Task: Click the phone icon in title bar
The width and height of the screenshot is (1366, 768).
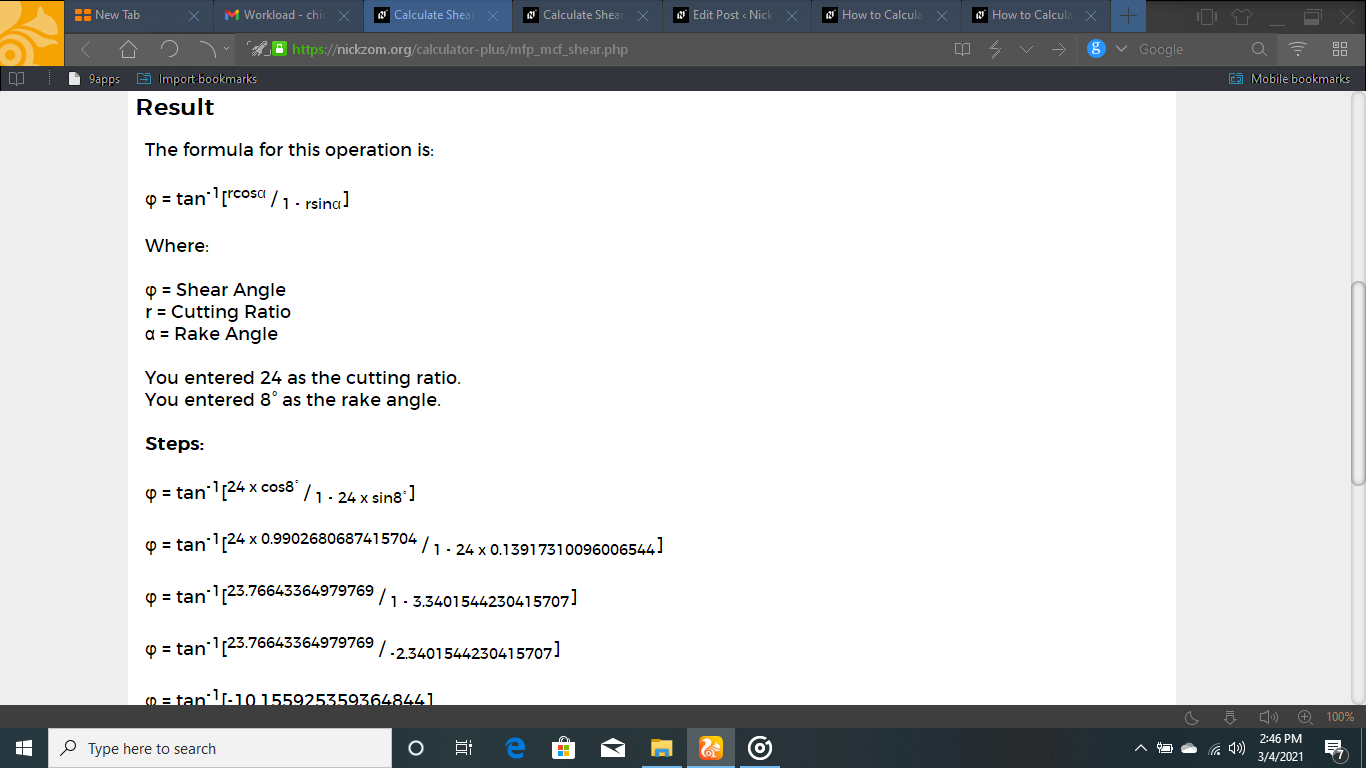Action: pyautogui.click(x=1207, y=16)
